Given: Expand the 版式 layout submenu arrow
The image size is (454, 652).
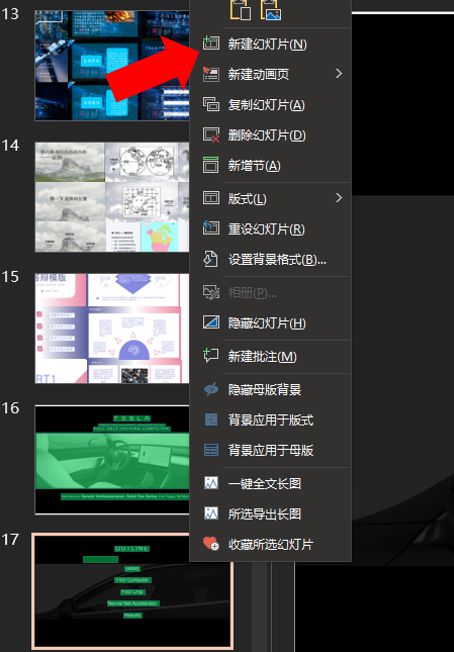Looking at the screenshot, I should 339,198.
